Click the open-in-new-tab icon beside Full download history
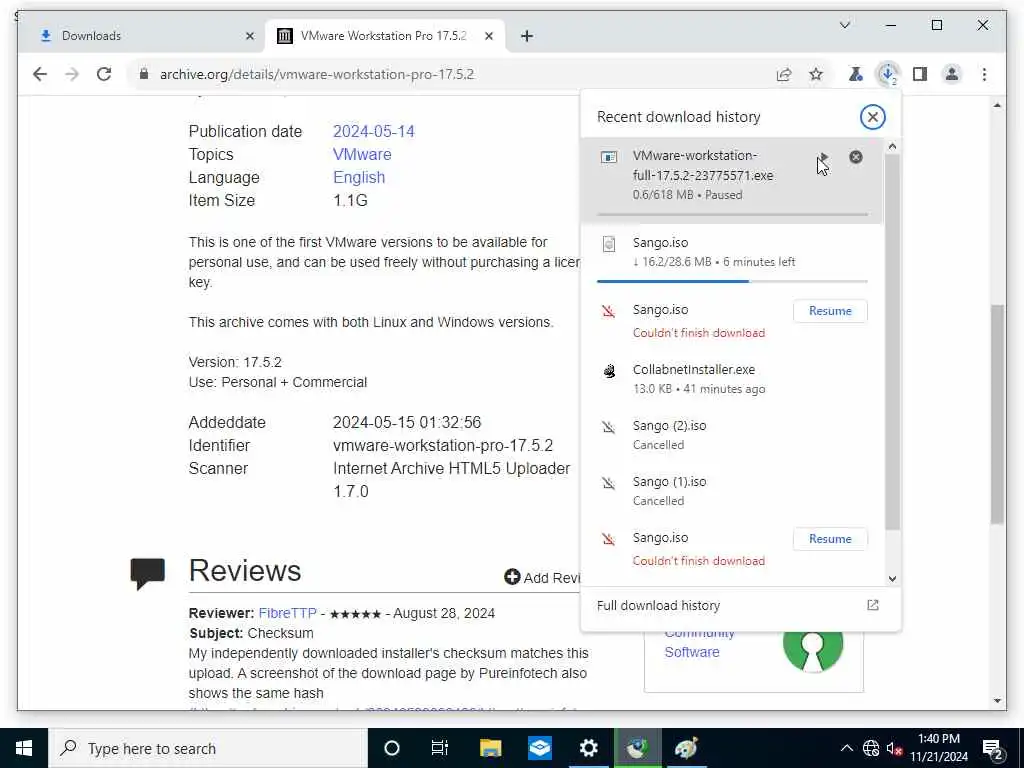 tap(872, 605)
